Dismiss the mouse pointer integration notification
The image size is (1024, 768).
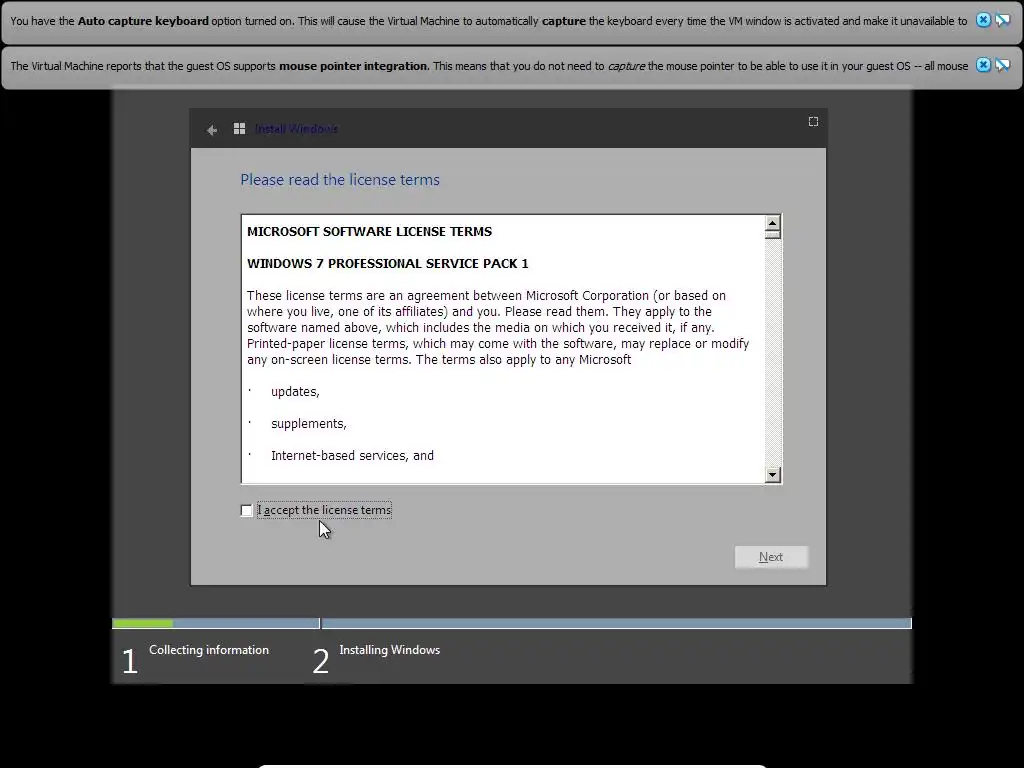pyautogui.click(x=983, y=65)
